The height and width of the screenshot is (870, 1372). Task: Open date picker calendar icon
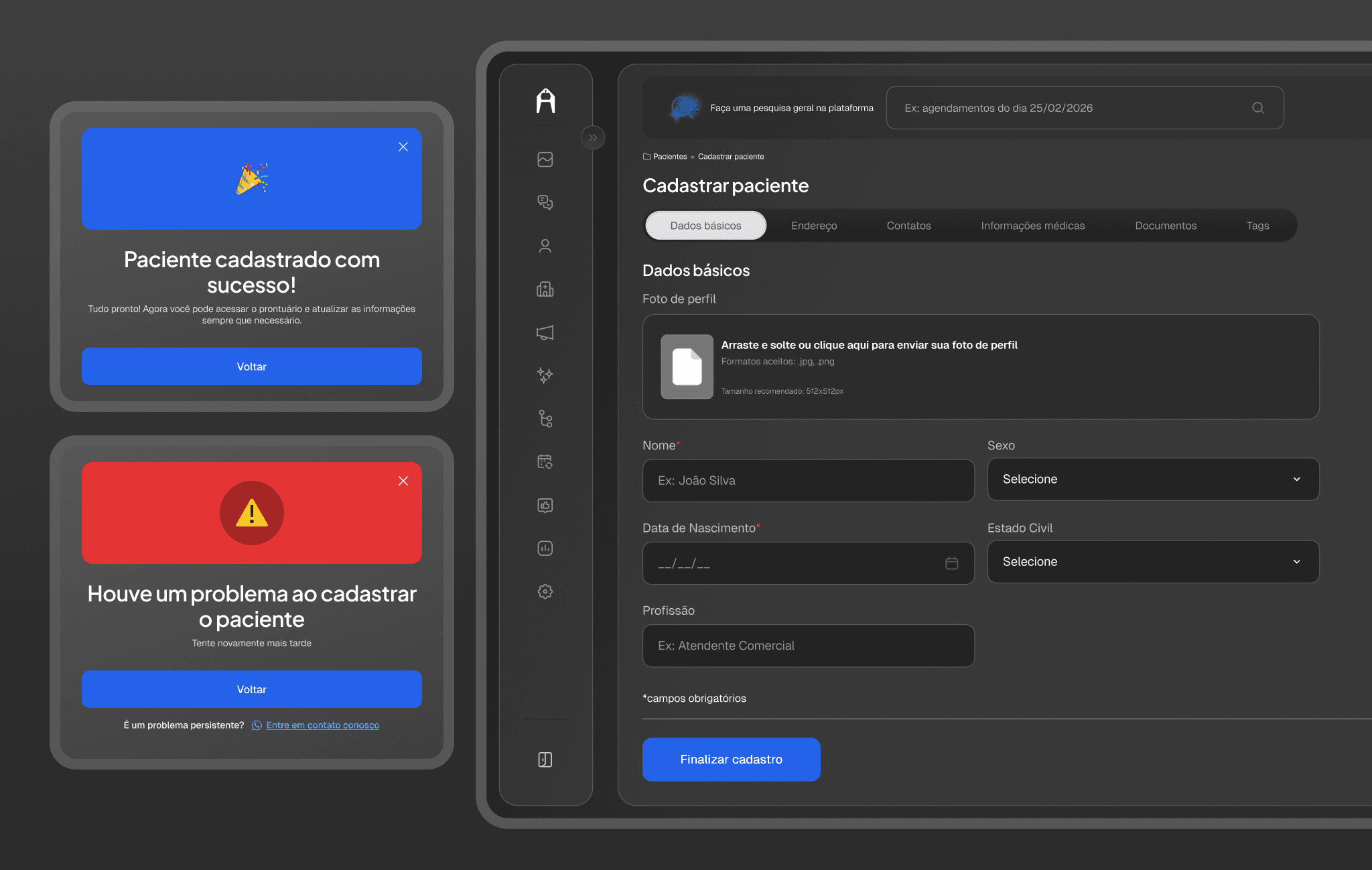pos(951,563)
